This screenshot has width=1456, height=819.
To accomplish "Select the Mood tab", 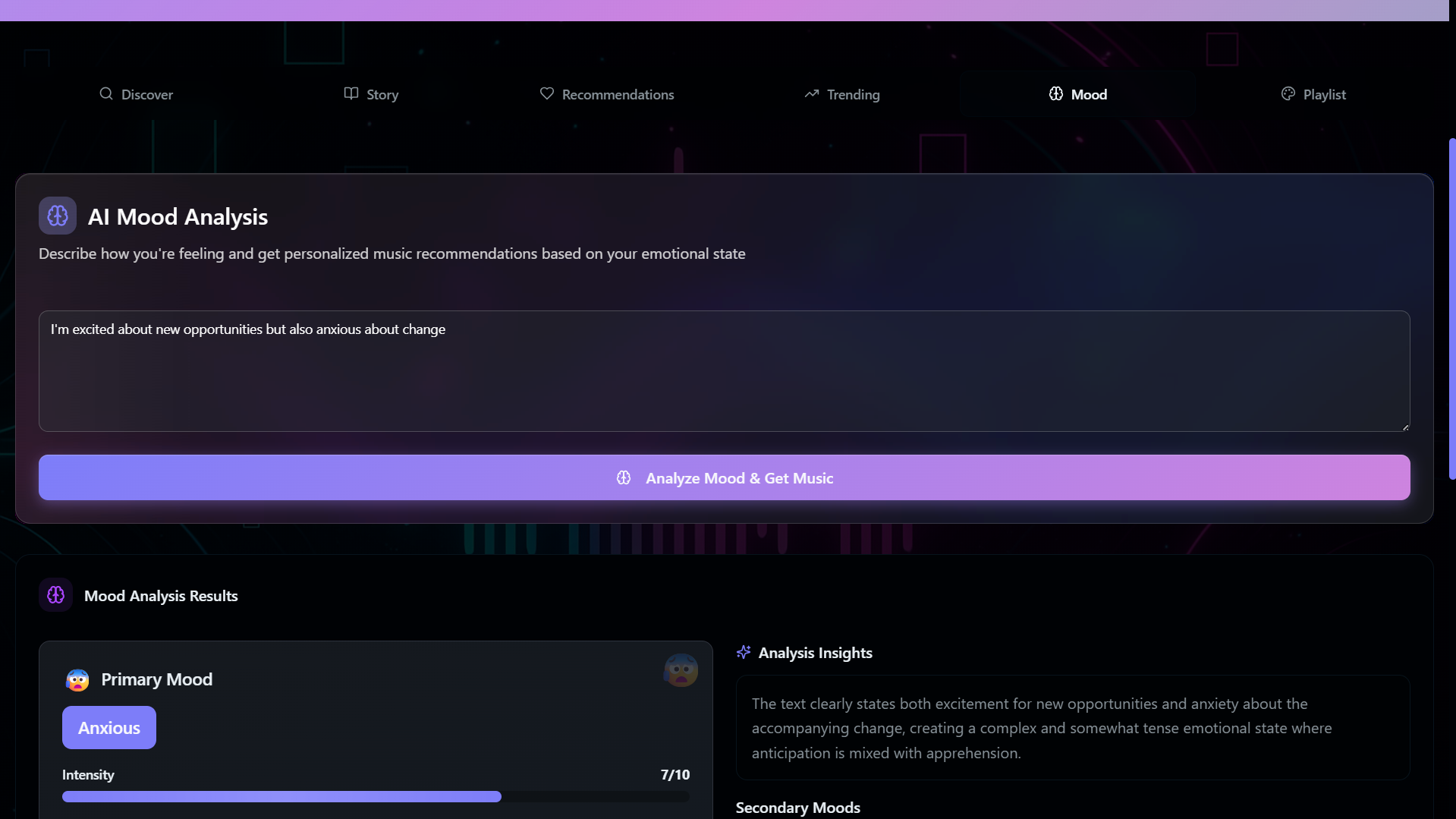I will pyautogui.click(x=1077, y=94).
